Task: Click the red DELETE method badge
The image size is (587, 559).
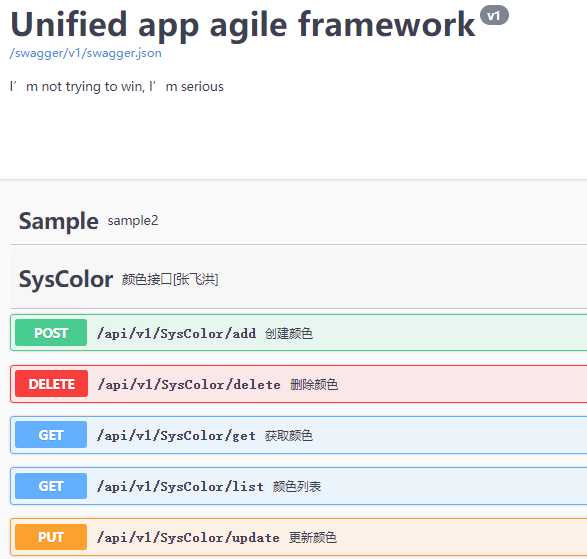Action: pos(52,384)
